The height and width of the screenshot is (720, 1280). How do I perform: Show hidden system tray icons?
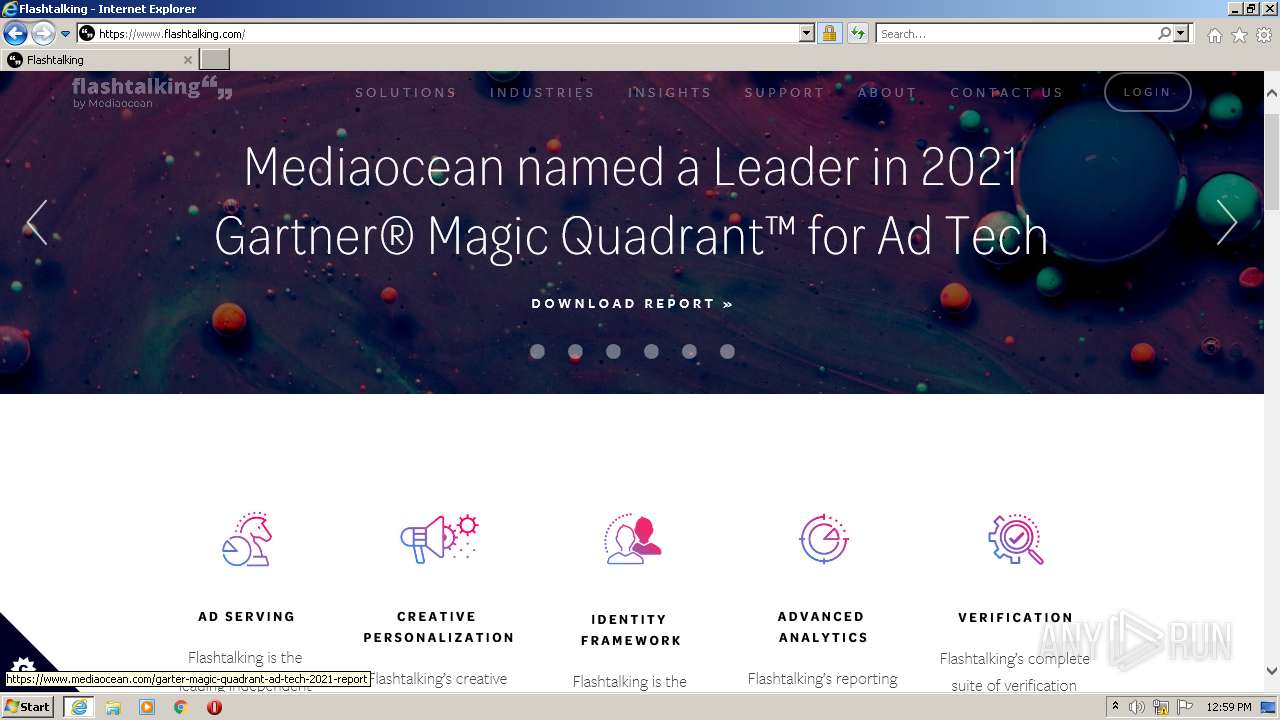coord(1115,707)
